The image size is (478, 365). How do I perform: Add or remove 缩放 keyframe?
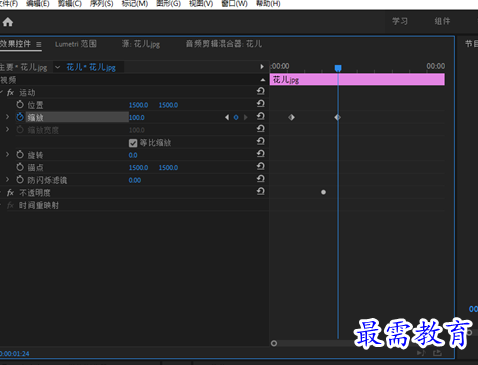(236, 117)
